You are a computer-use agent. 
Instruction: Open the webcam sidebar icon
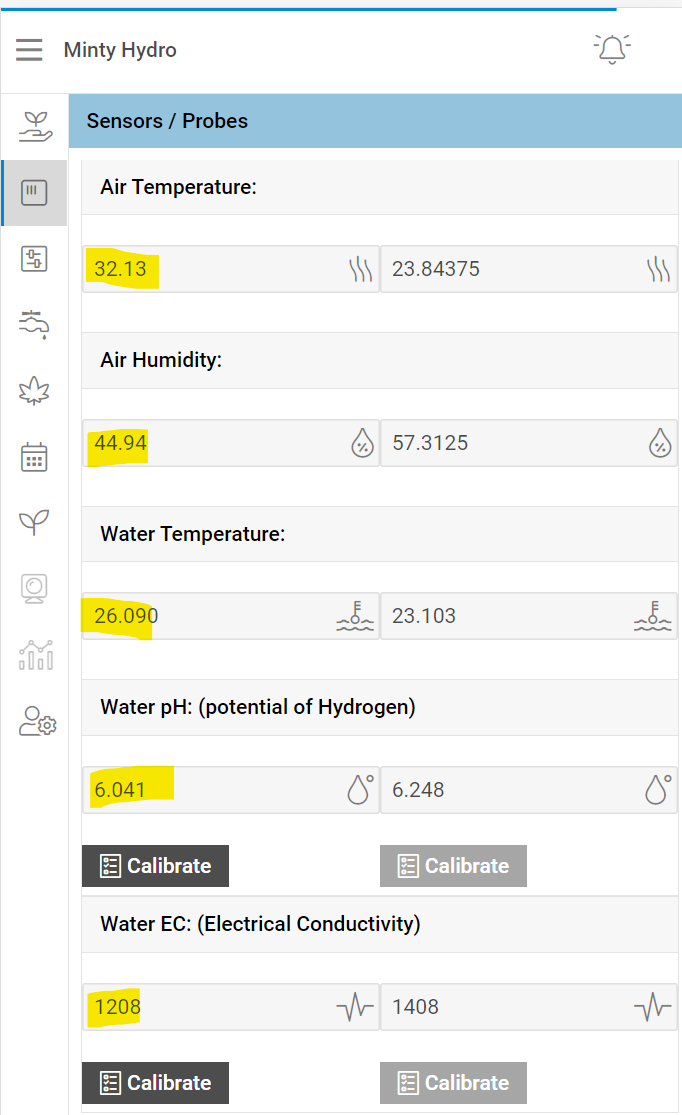[x=35, y=588]
